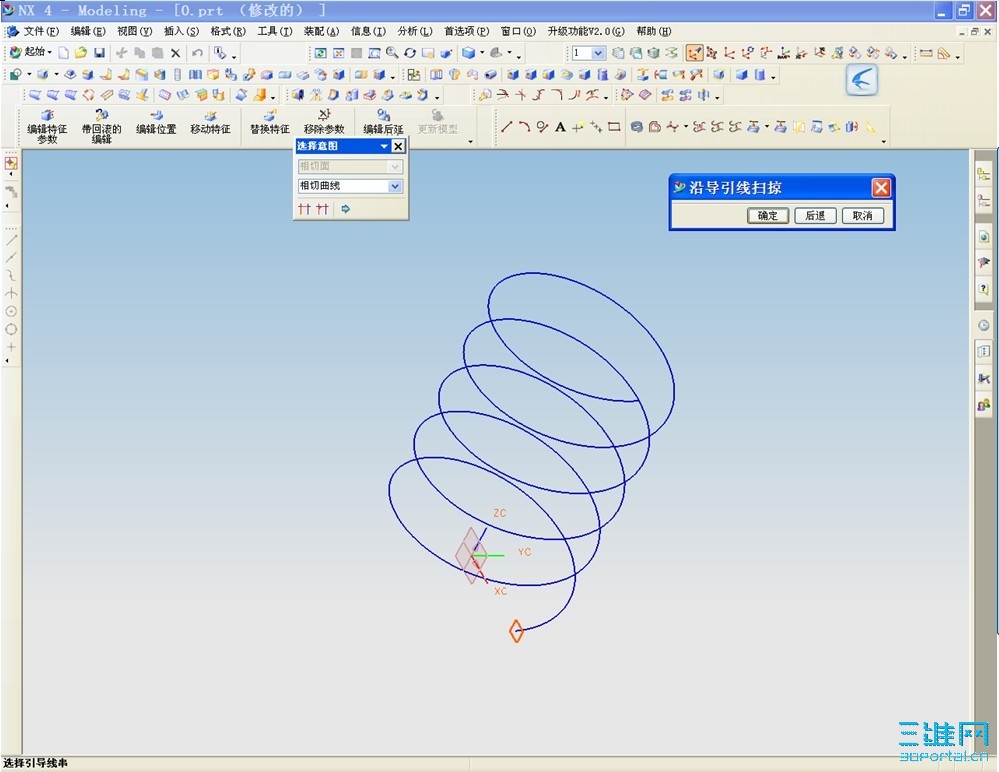Open a part with the Open folder icon
The width and height of the screenshot is (999, 772).
tap(81, 53)
